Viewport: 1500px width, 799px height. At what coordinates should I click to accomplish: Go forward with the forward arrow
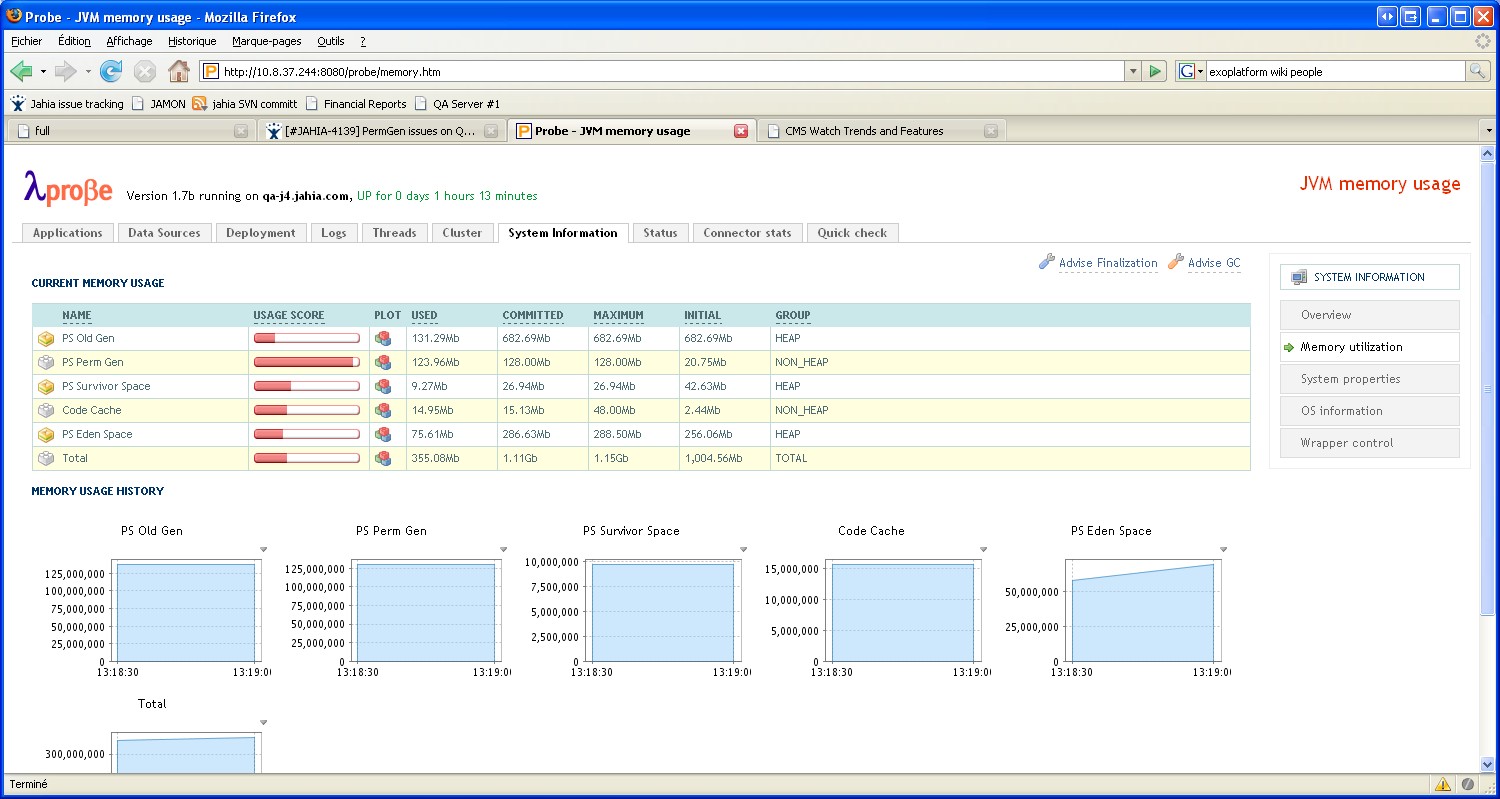click(66, 71)
